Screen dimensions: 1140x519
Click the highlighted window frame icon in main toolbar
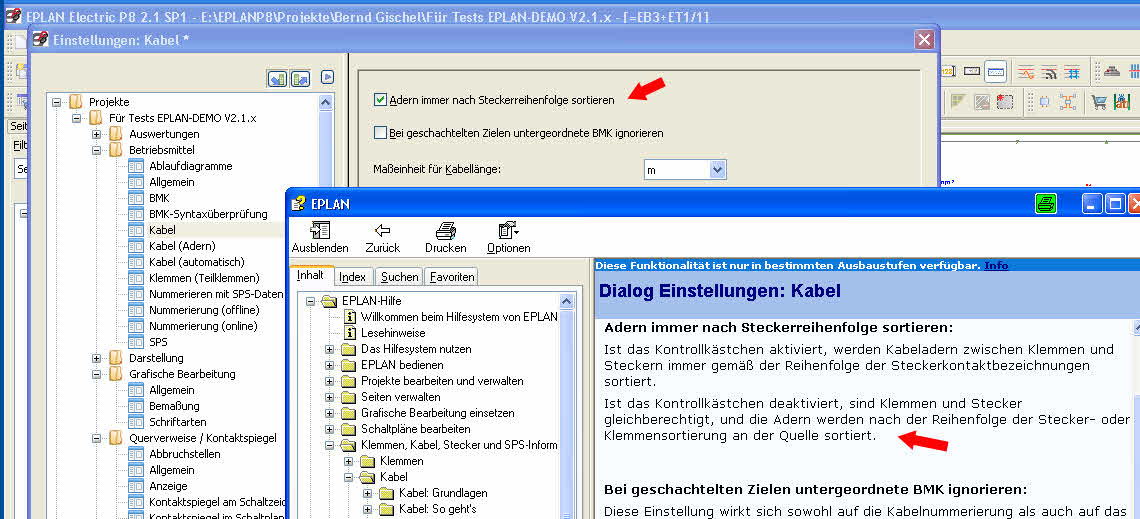pyautogui.click(x=995, y=71)
